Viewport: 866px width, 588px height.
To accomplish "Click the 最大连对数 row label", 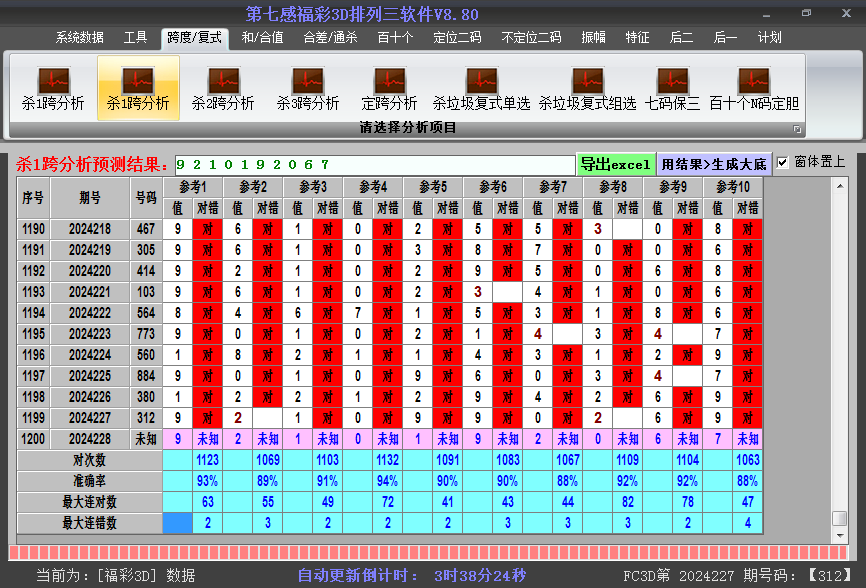I will coord(89,502).
